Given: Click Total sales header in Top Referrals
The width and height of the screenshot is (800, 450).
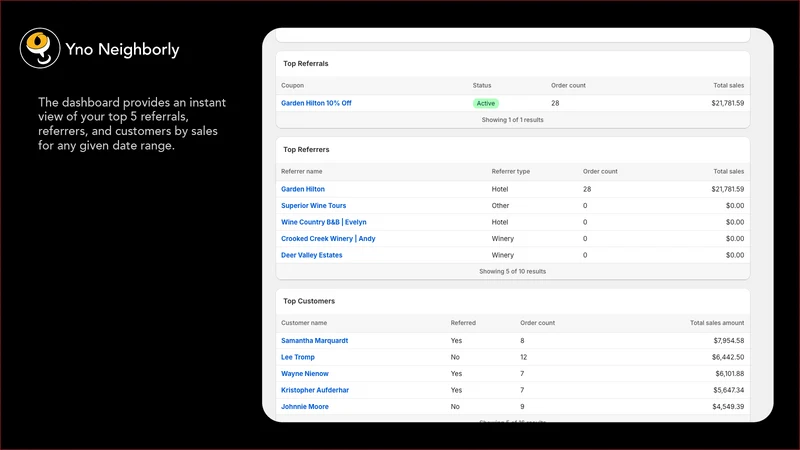Looking at the screenshot, I should coord(729,85).
